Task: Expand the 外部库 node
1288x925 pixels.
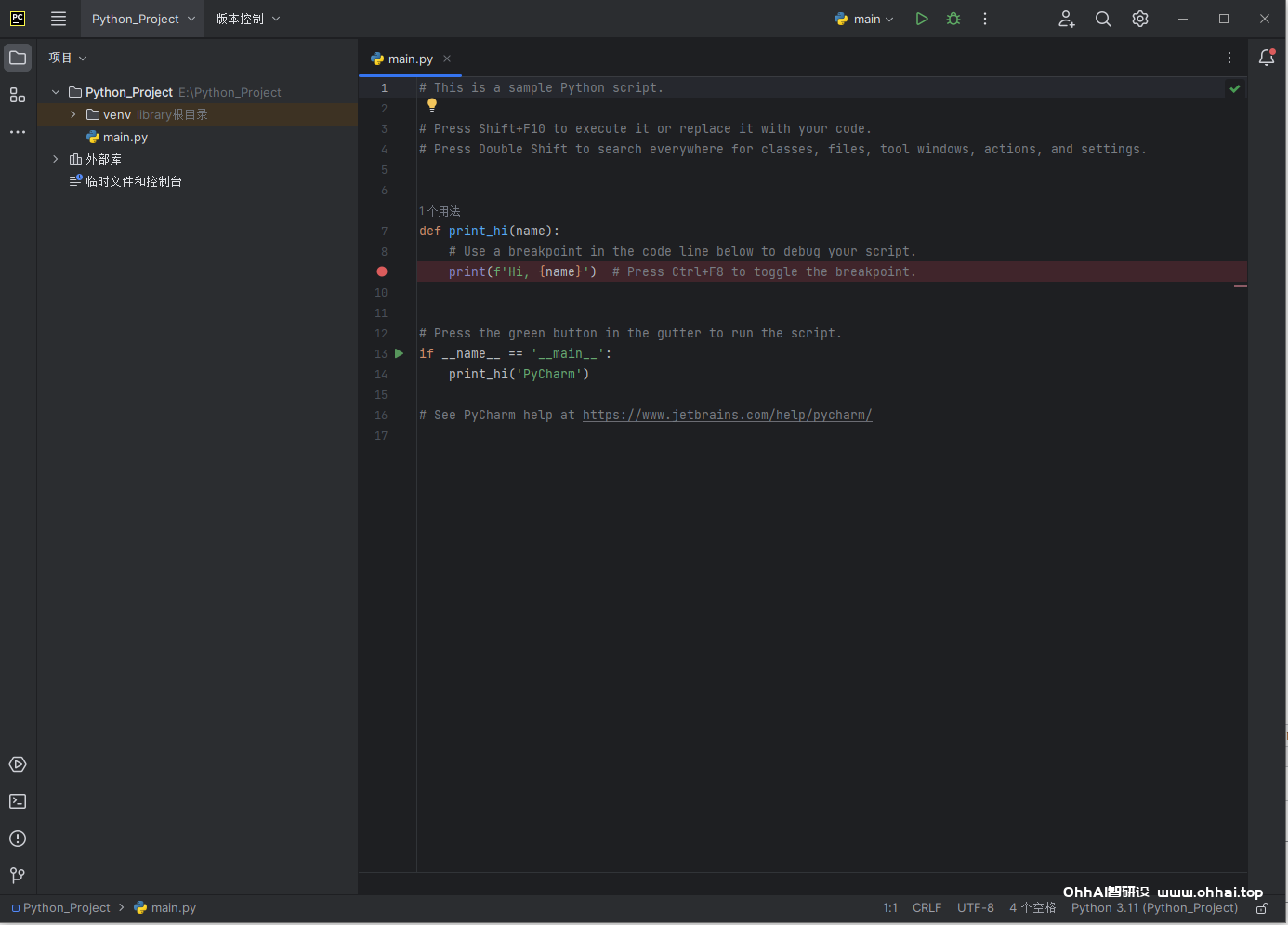Action: pyautogui.click(x=56, y=159)
